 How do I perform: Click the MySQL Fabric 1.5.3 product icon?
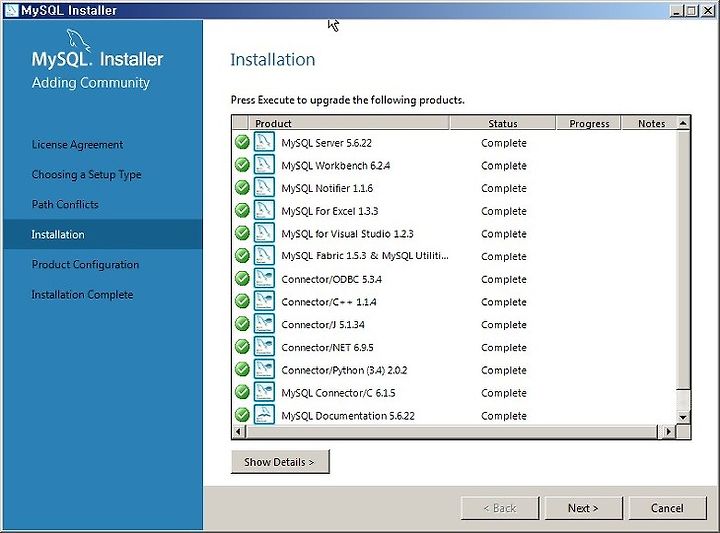click(264, 255)
